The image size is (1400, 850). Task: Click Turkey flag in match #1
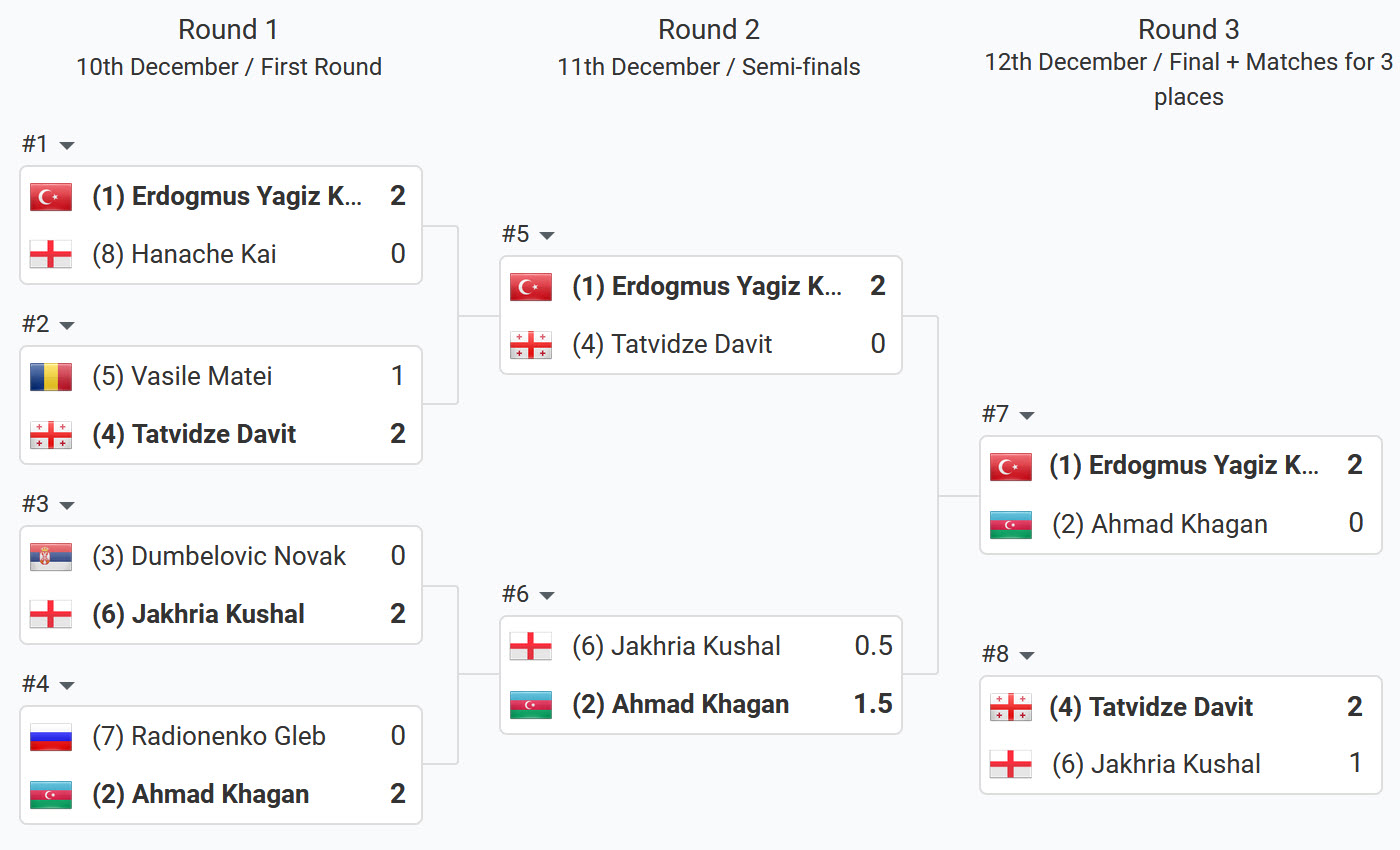(x=51, y=197)
